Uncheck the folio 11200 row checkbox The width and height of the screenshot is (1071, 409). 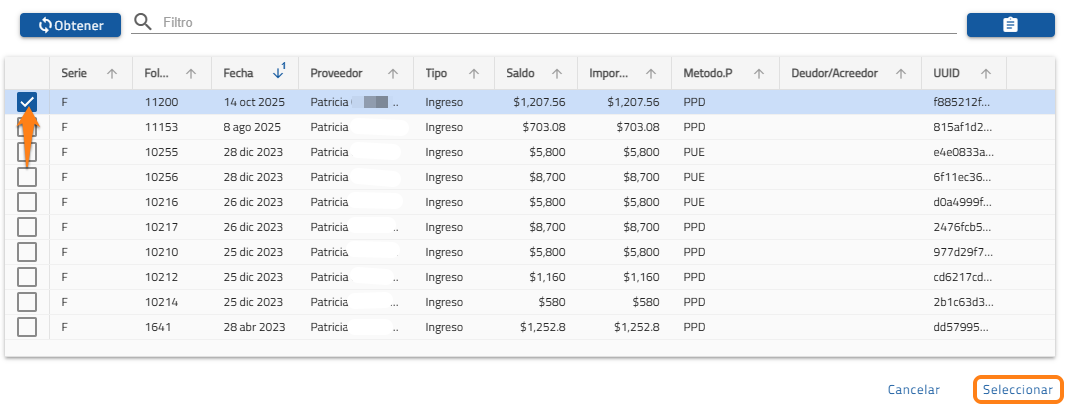tap(27, 102)
